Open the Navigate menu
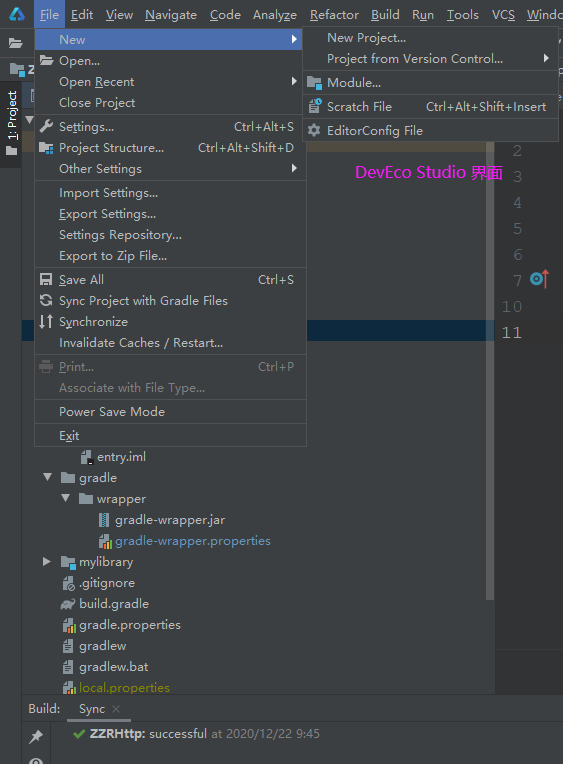The width and height of the screenshot is (563, 764). click(x=171, y=15)
